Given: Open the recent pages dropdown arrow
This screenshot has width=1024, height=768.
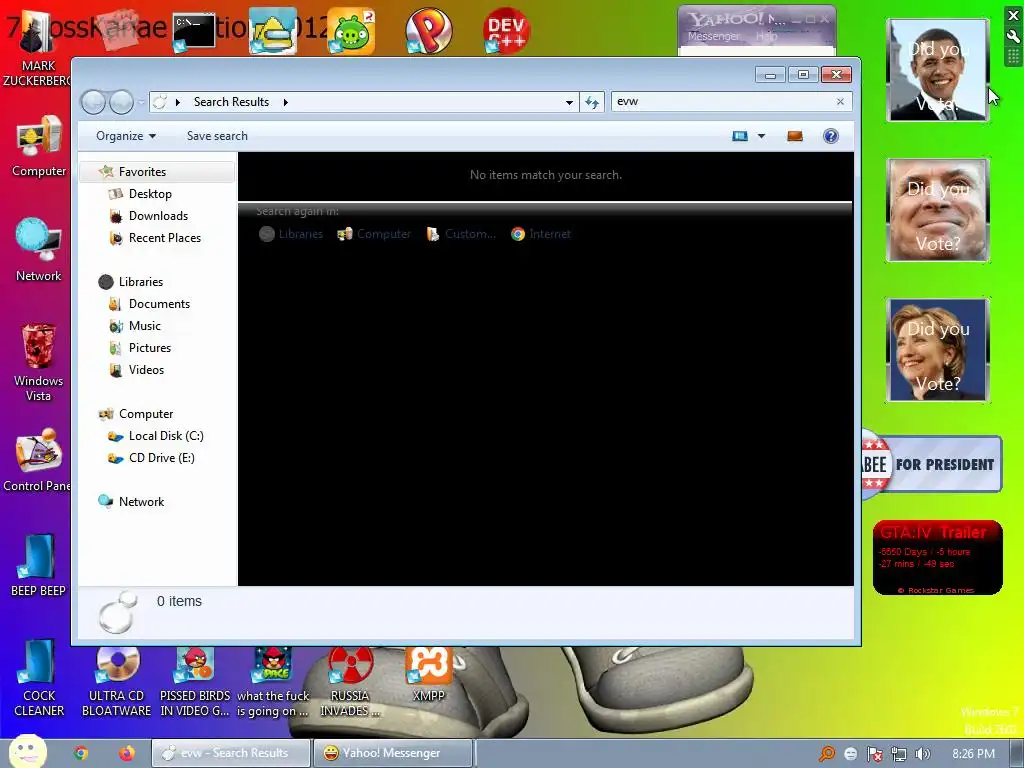Looking at the screenshot, I should pyautogui.click(x=141, y=102).
